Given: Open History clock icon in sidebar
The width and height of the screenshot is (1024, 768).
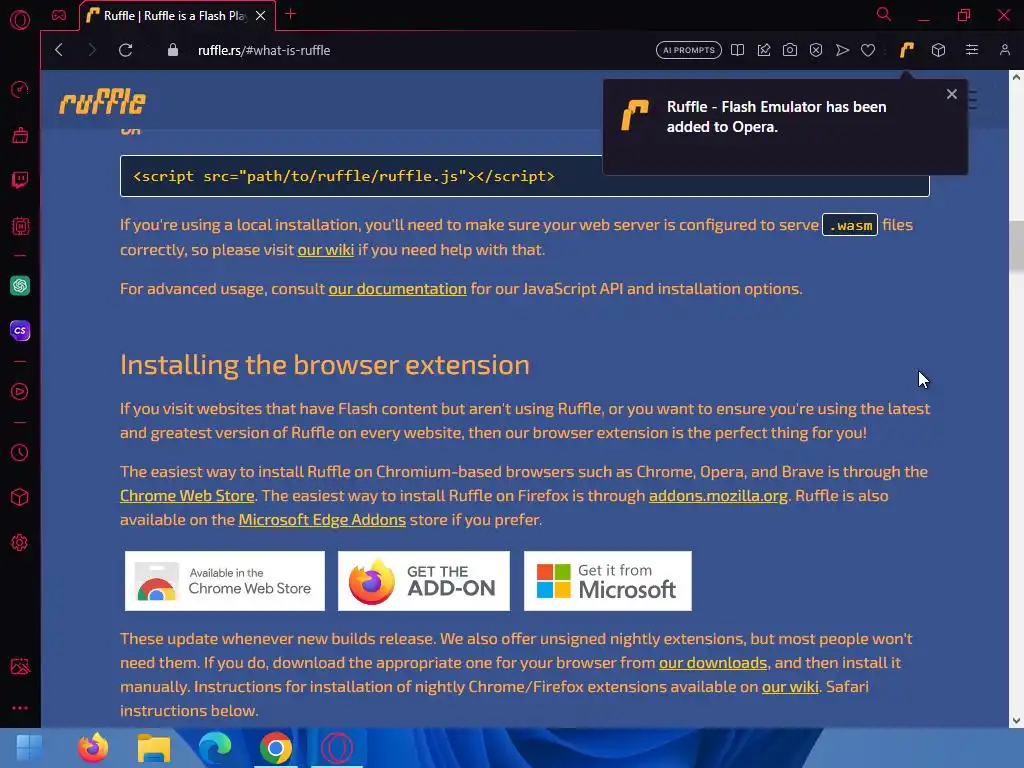Looking at the screenshot, I should (x=20, y=453).
